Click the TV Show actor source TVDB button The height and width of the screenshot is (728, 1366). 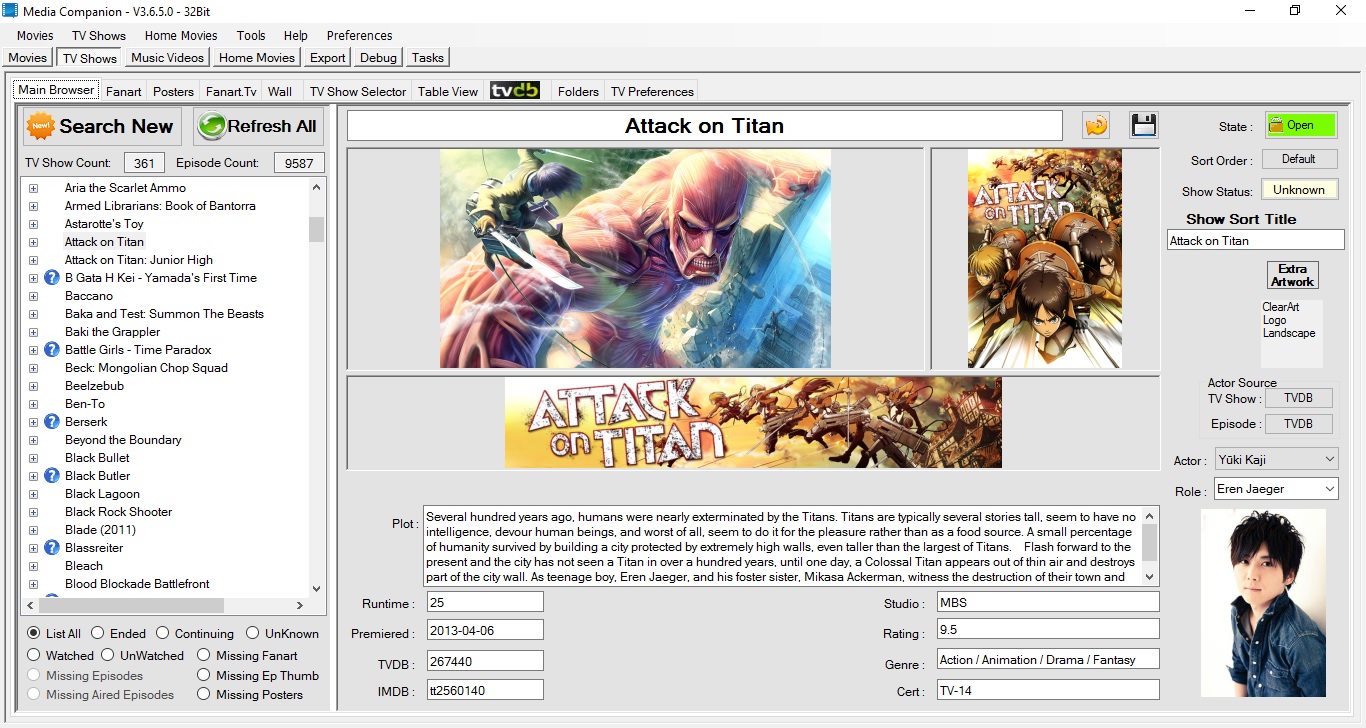click(x=1298, y=398)
